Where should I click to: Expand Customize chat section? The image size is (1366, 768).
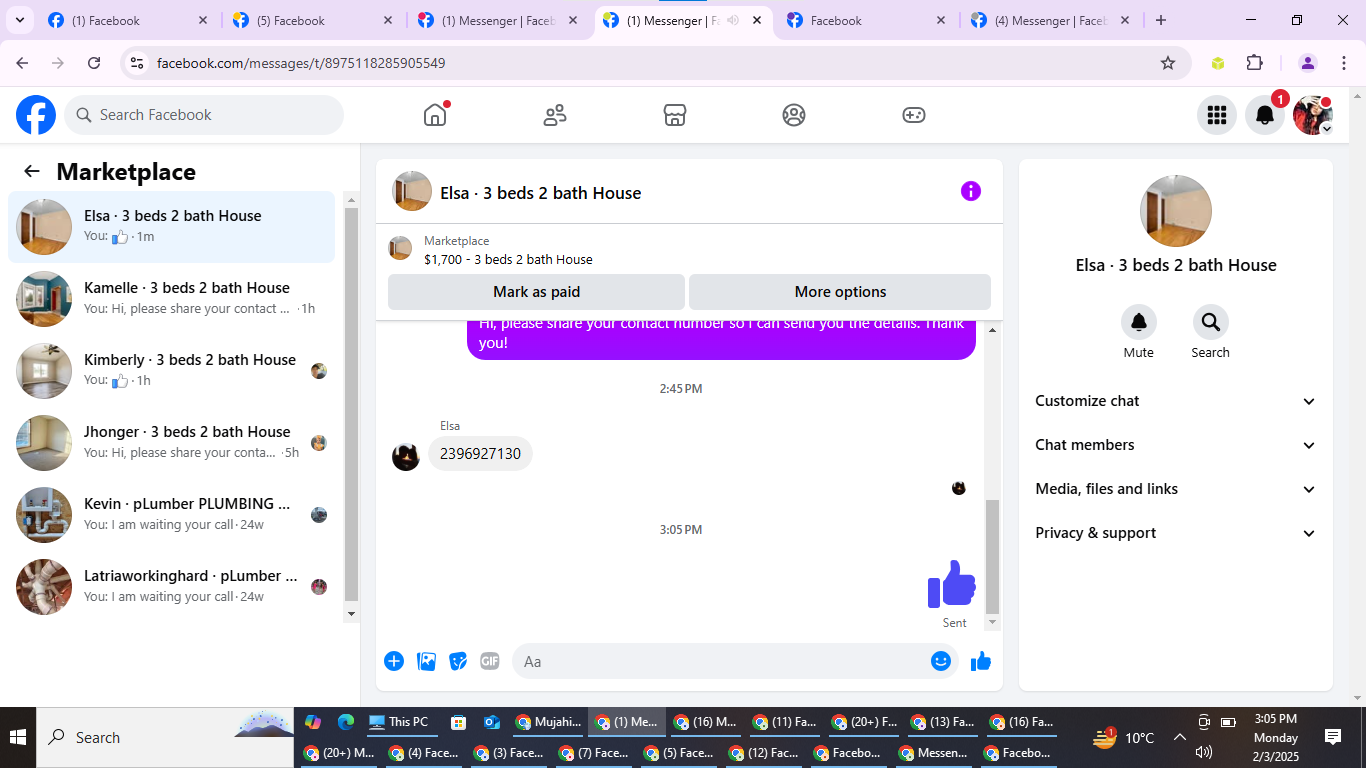pos(1176,401)
